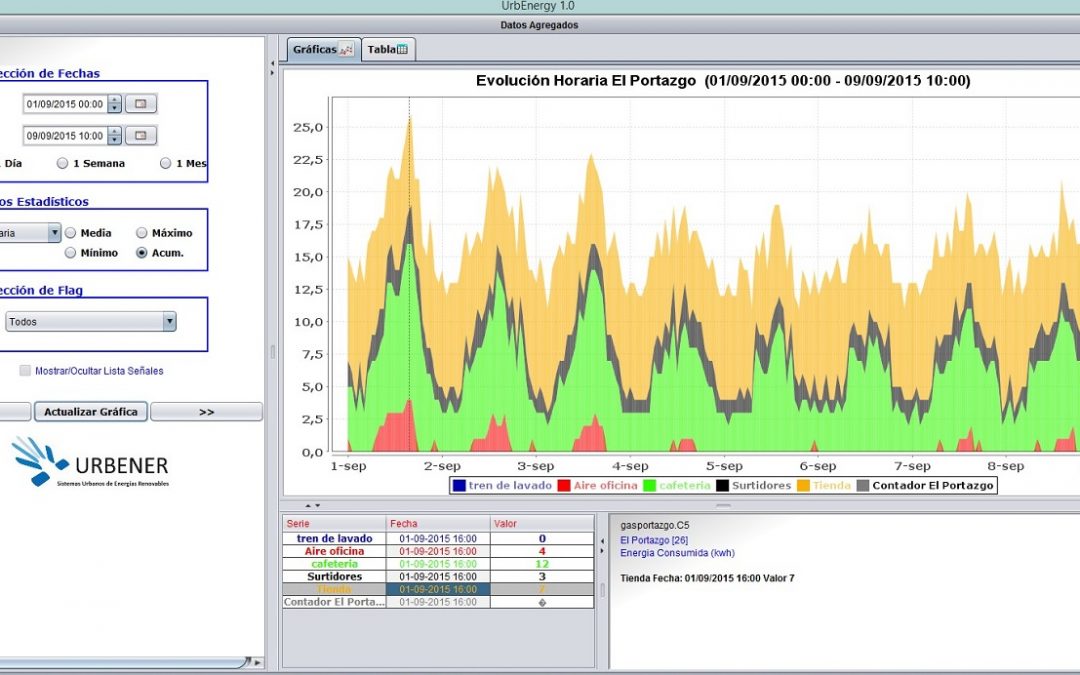The image size is (1080, 675).
Task: Select the Máximo statistic option
Action: pos(142,233)
